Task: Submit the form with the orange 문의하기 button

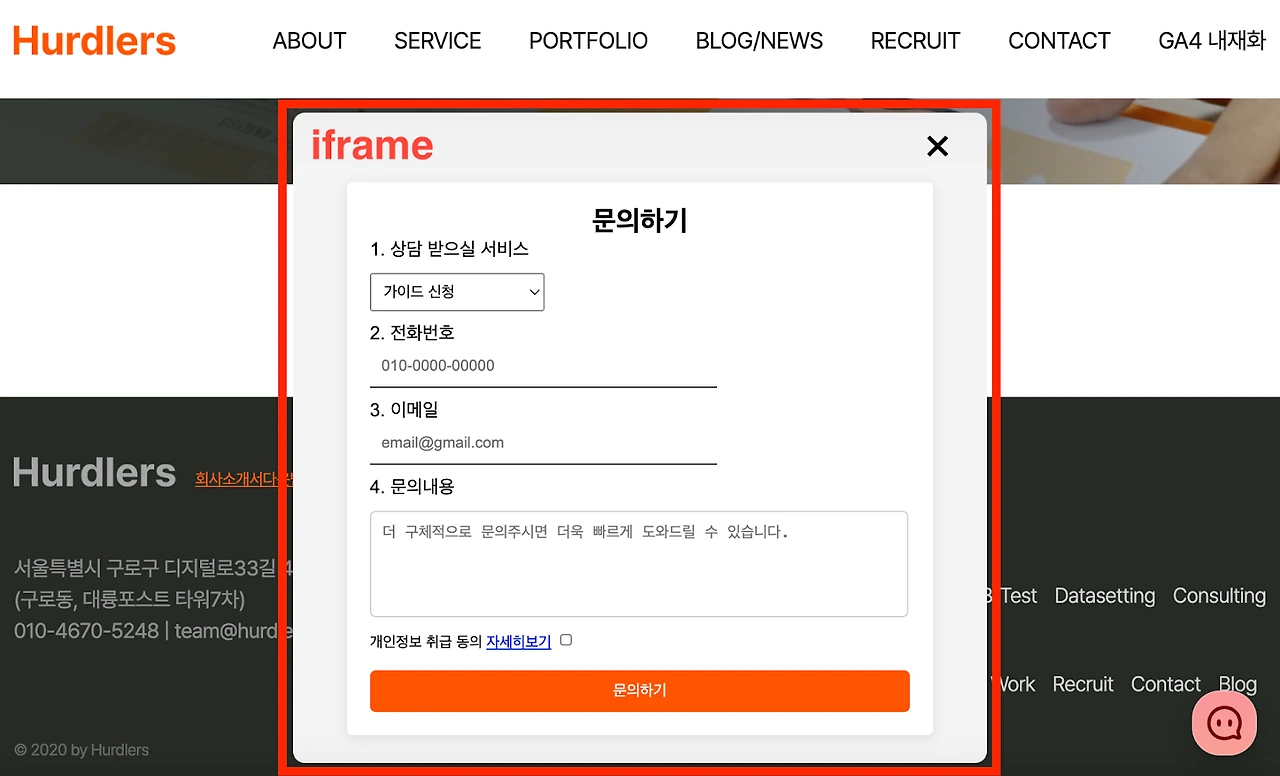Action: 640,691
